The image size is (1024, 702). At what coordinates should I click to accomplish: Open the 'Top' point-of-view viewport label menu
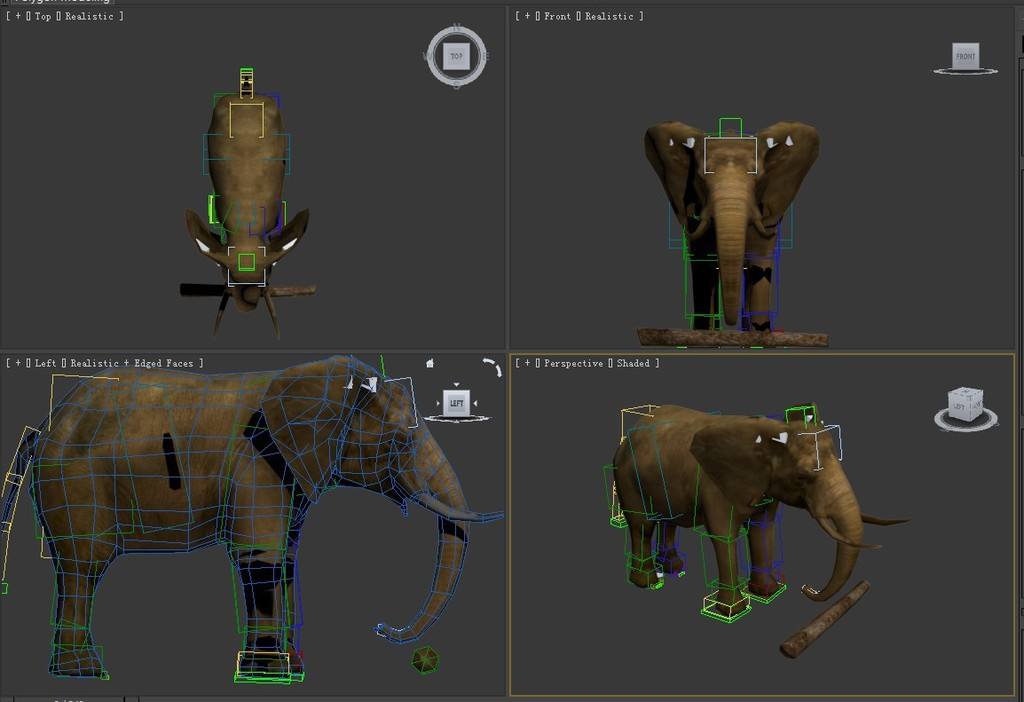(x=43, y=17)
